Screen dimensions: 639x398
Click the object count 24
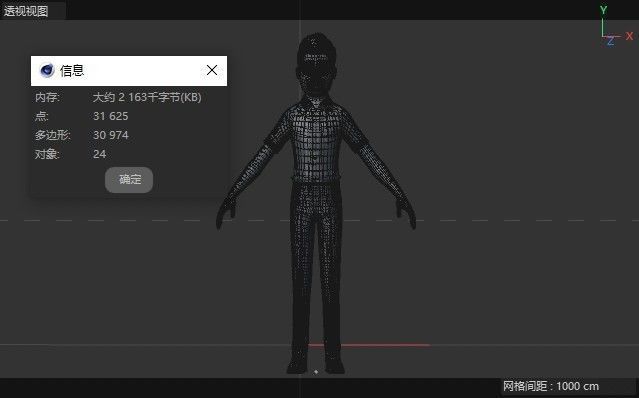[x=99, y=154]
